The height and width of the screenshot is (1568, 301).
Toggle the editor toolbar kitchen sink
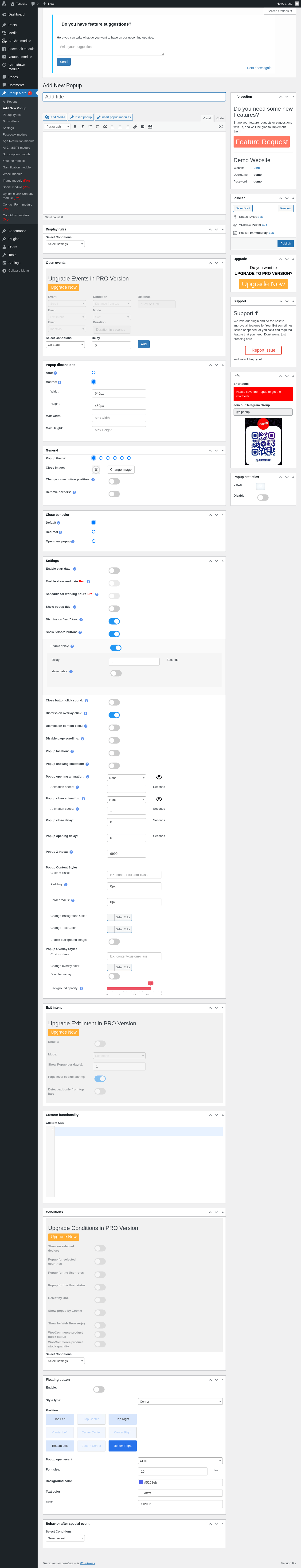click(x=150, y=127)
